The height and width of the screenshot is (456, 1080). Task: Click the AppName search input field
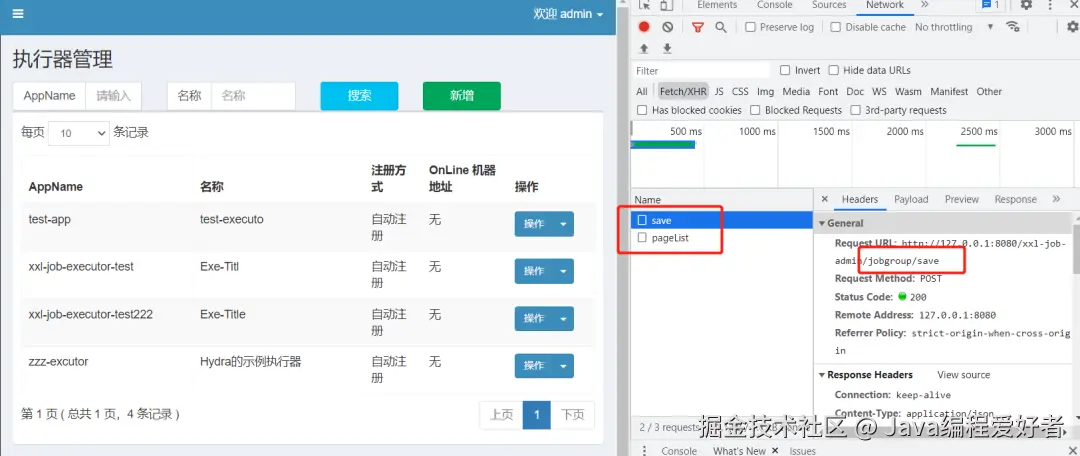click(113, 96)
